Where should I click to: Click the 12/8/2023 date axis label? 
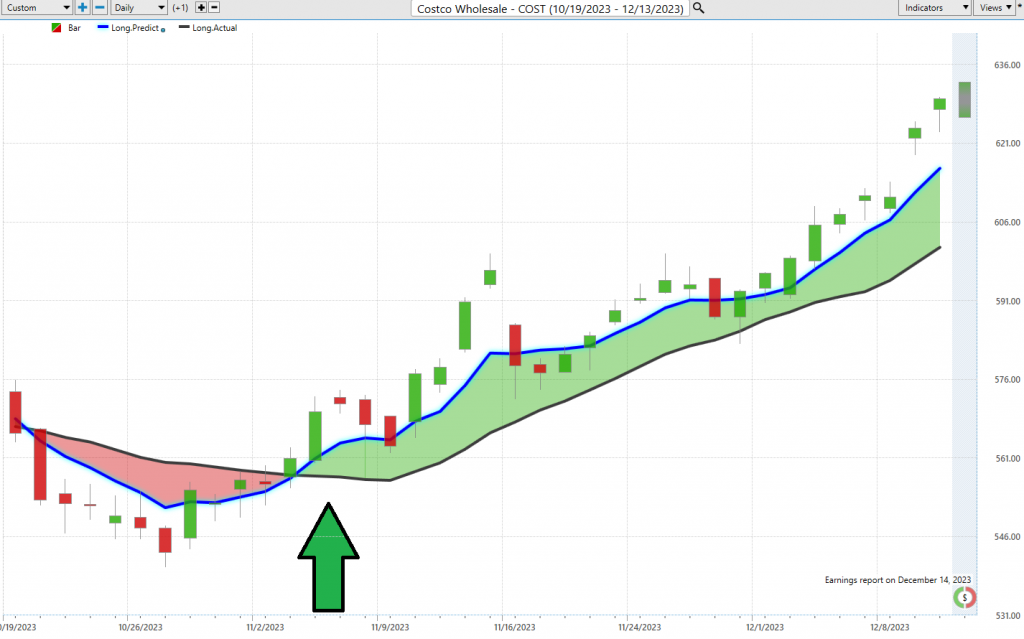tap(889, 627)
